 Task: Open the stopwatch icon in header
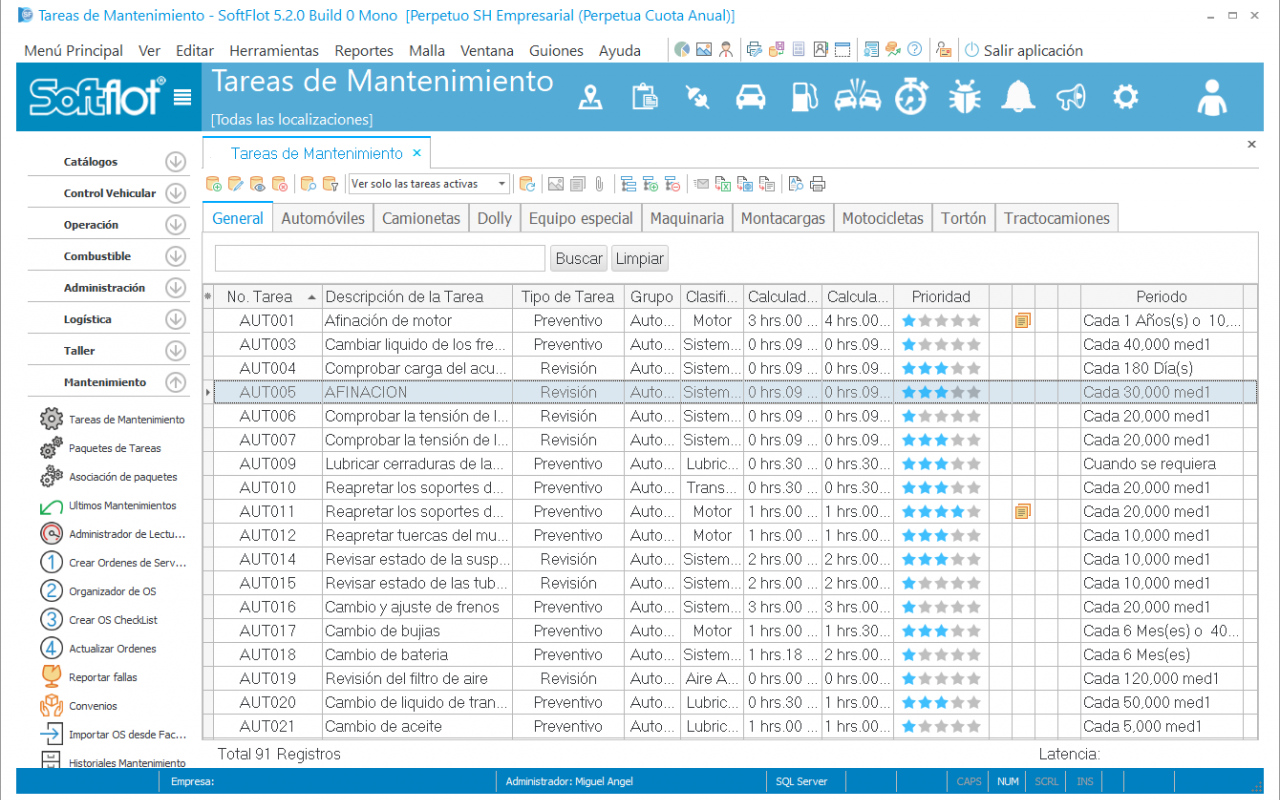click(x=911, y=96)
